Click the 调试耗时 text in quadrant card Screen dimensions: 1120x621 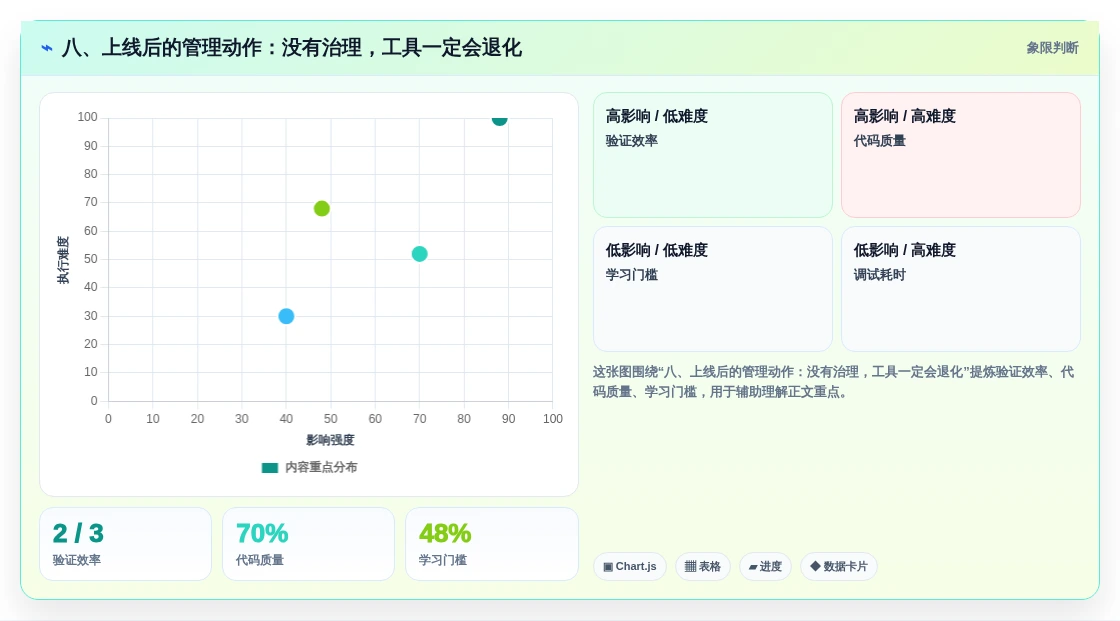pyautogui.click(x=879, y=274)
